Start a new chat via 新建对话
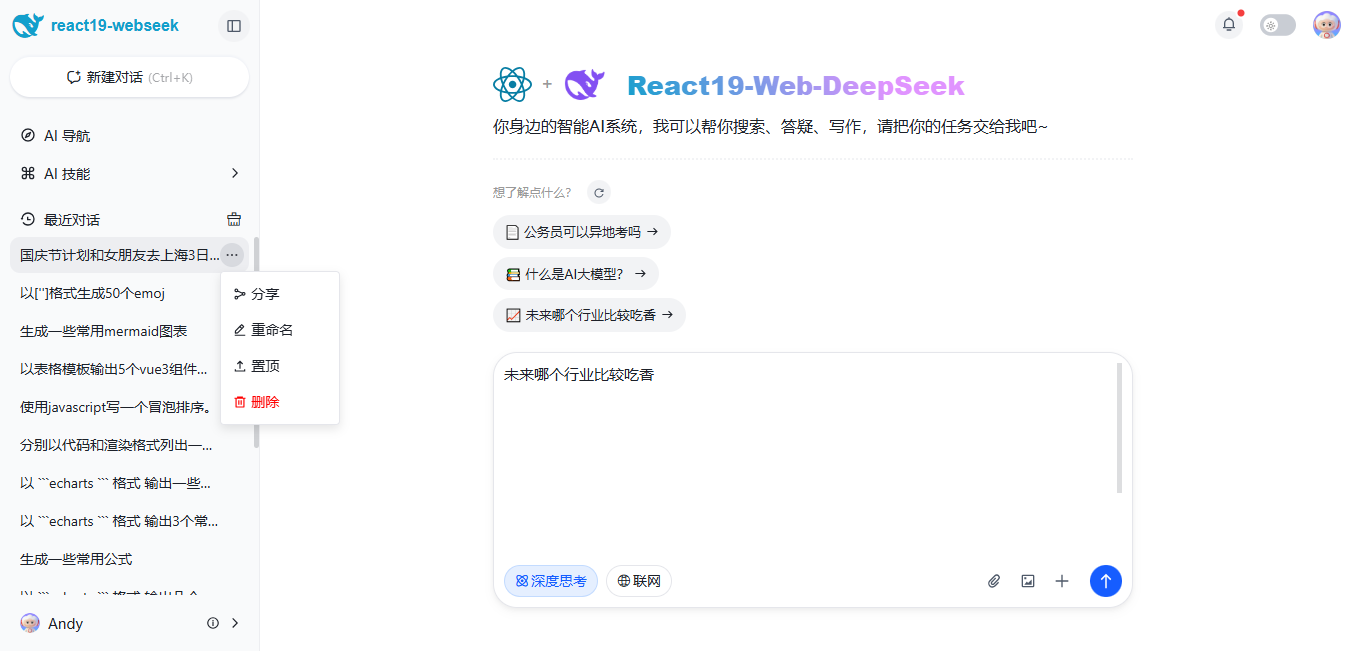 129,77
